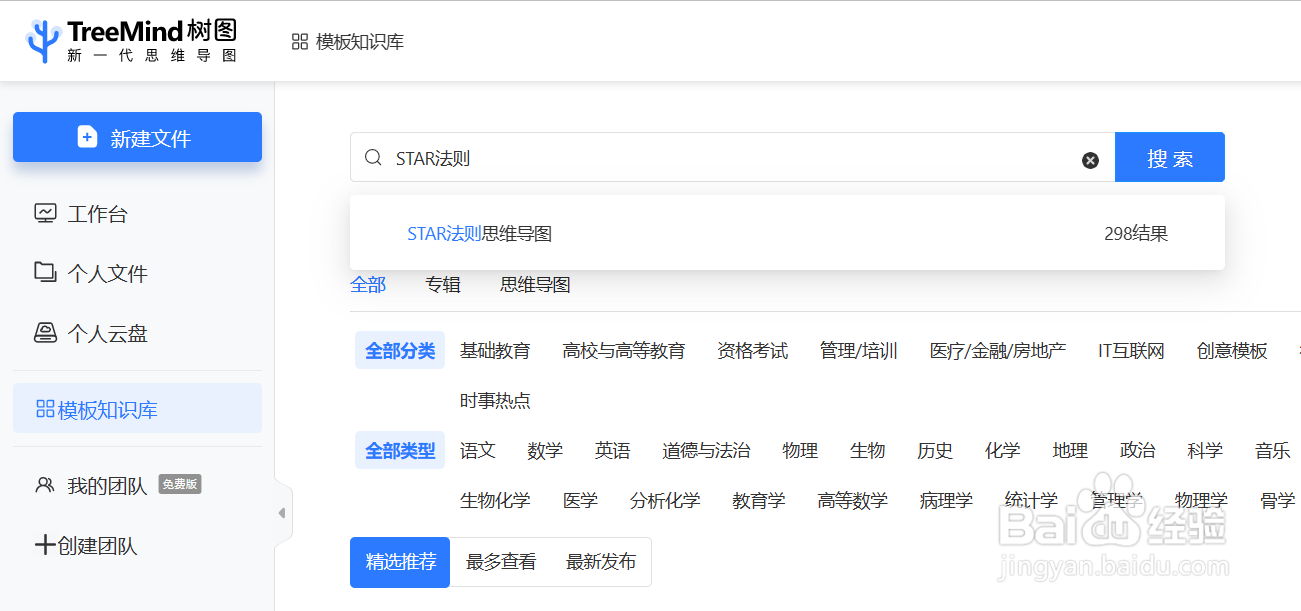The image size is (1301, 611).
Task: Filter by 时事热点 category
Action: [495, 401]
